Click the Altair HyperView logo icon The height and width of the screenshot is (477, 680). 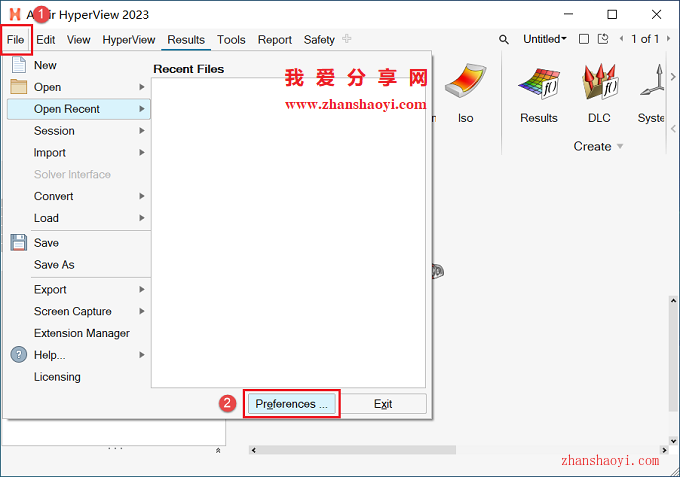(x=15, y=14)
